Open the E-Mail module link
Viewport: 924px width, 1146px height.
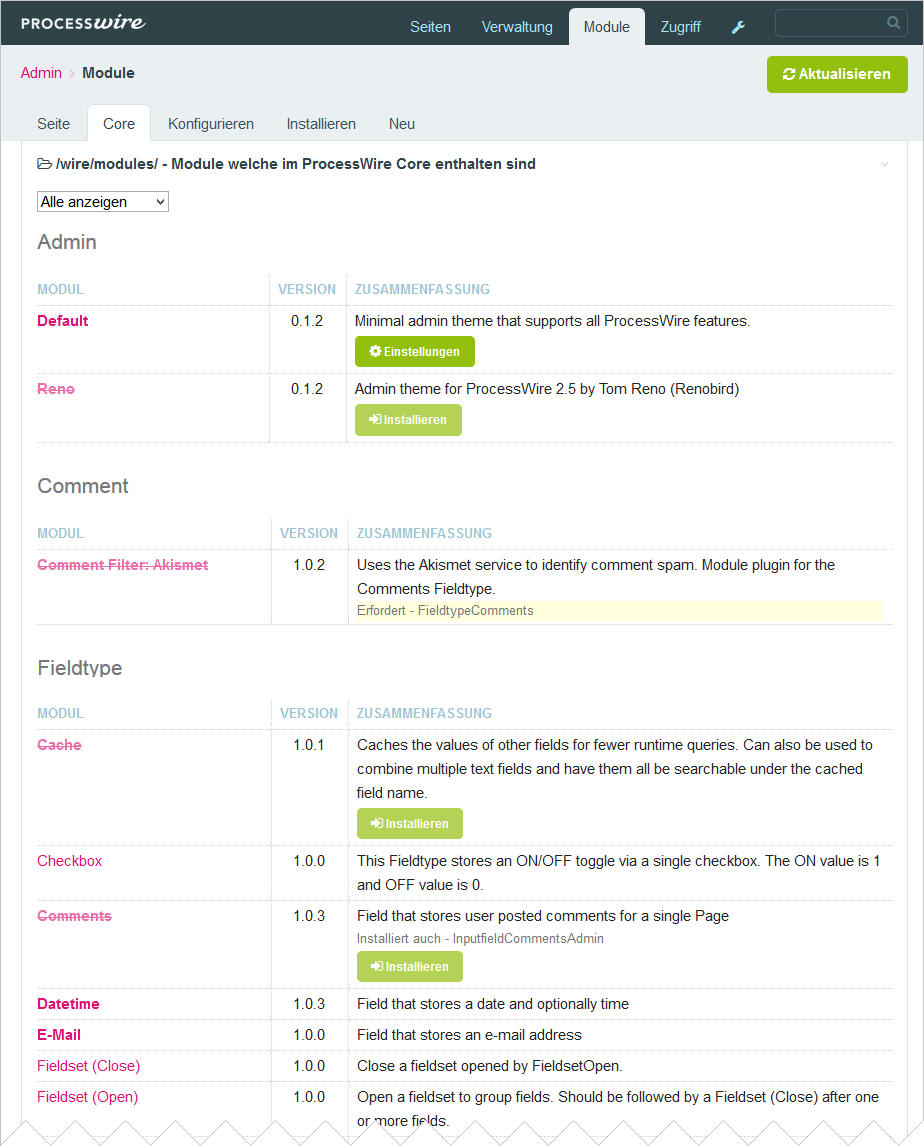point(59,1035)
